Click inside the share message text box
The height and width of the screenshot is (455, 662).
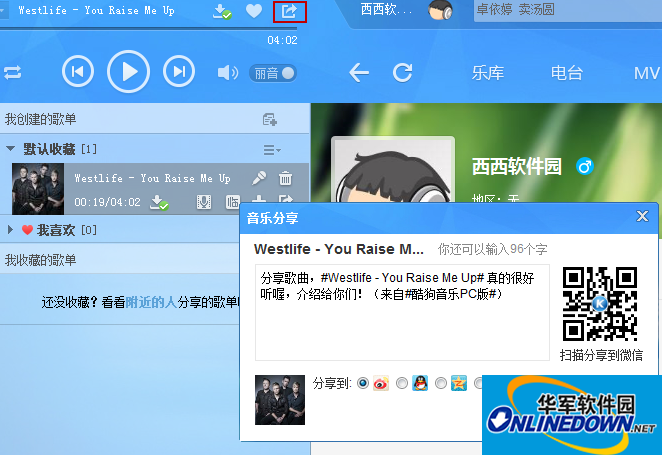click(x=402, y=312)
